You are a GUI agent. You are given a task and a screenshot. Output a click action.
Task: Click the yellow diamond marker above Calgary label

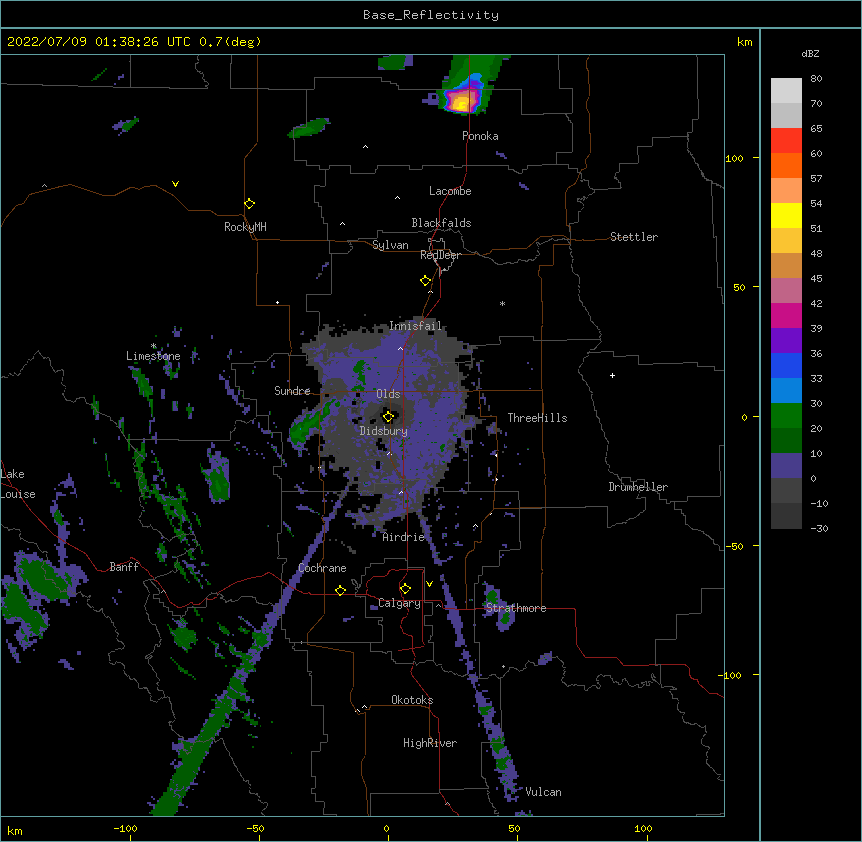(x=405, y=589)
